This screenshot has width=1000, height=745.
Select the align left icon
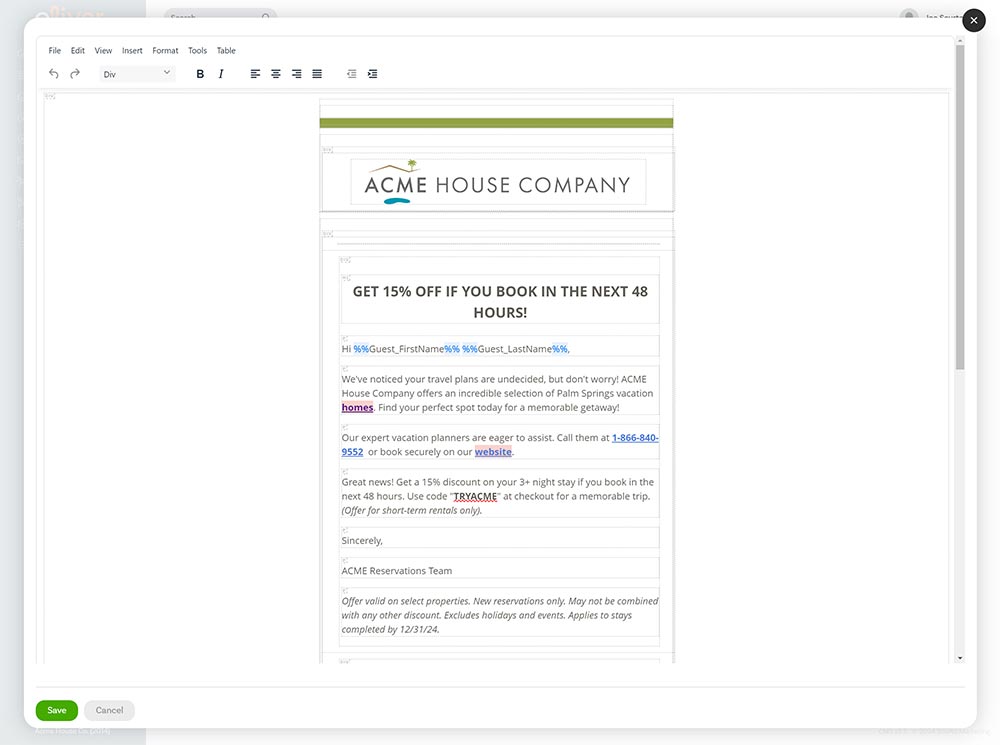click(255, 73)
